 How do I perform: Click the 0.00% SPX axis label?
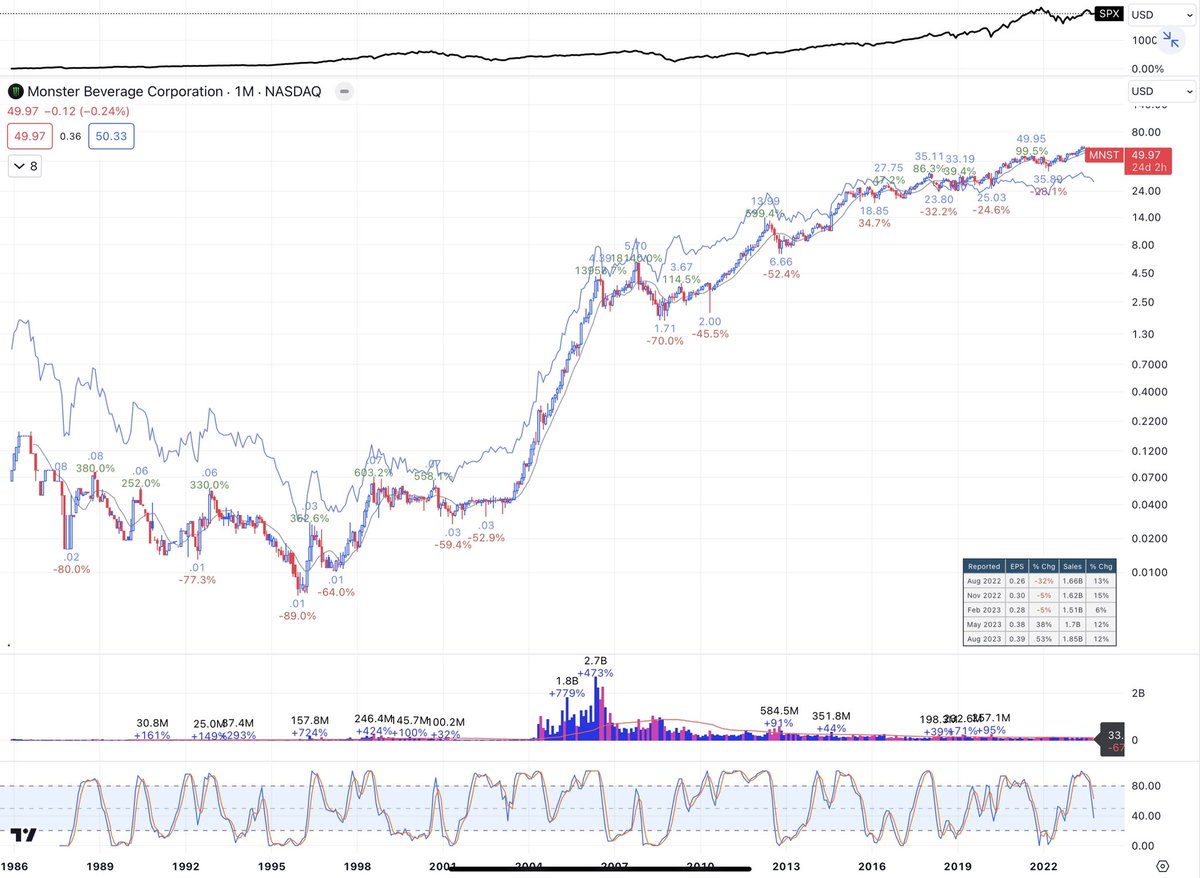1147,69
